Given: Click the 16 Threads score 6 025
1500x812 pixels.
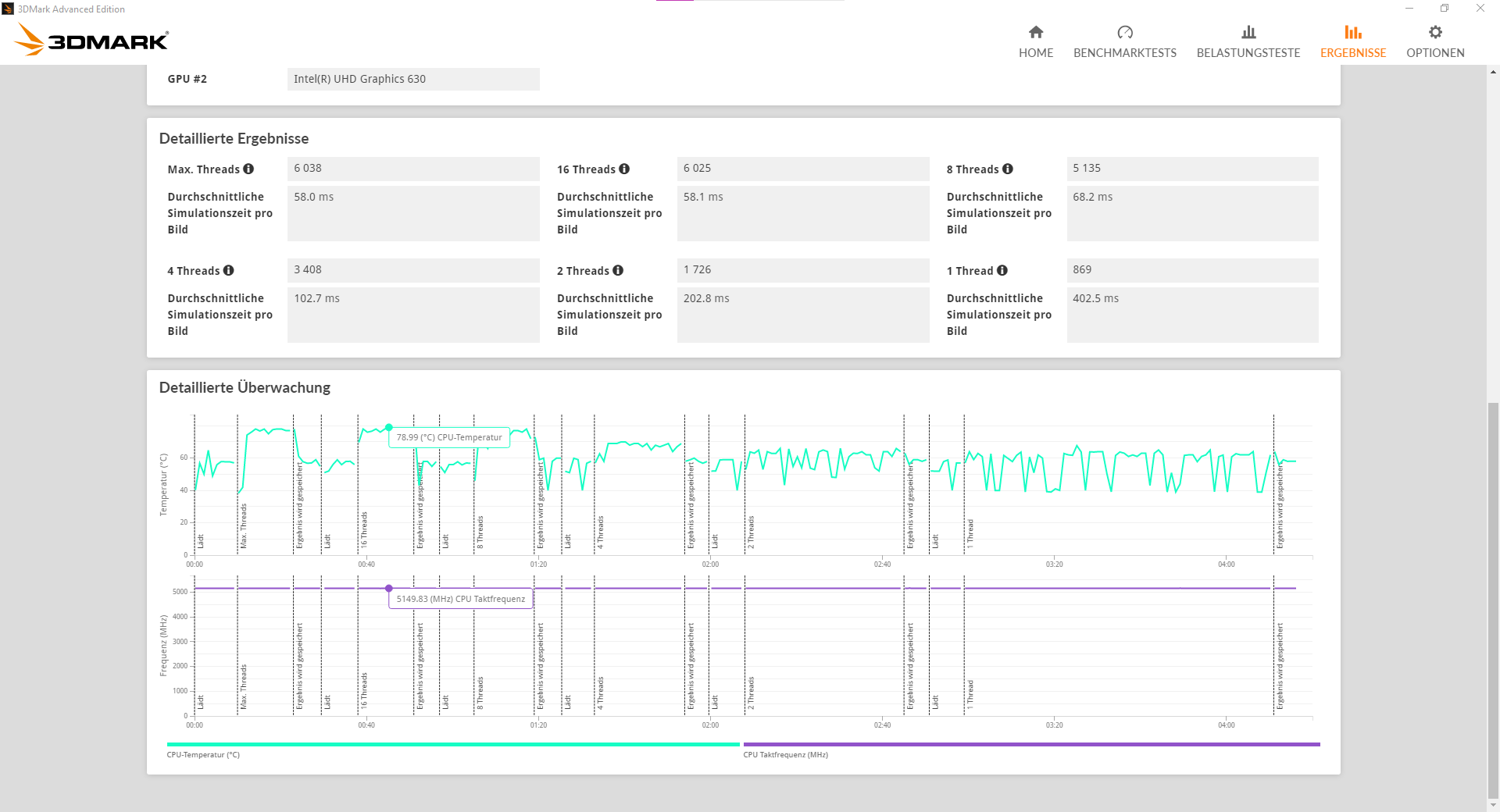Looking at the screenshot, I should coord(803,169).
